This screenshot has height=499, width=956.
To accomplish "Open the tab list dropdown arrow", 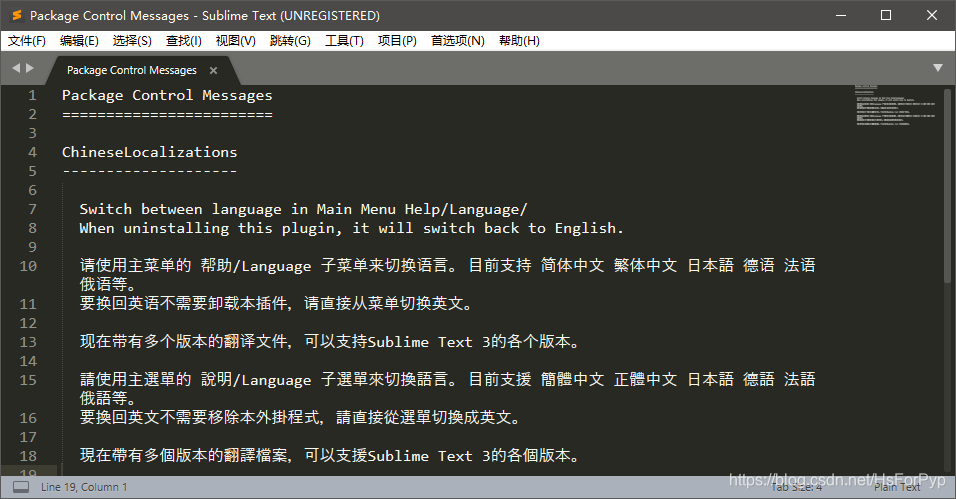I will click(938, 68).
